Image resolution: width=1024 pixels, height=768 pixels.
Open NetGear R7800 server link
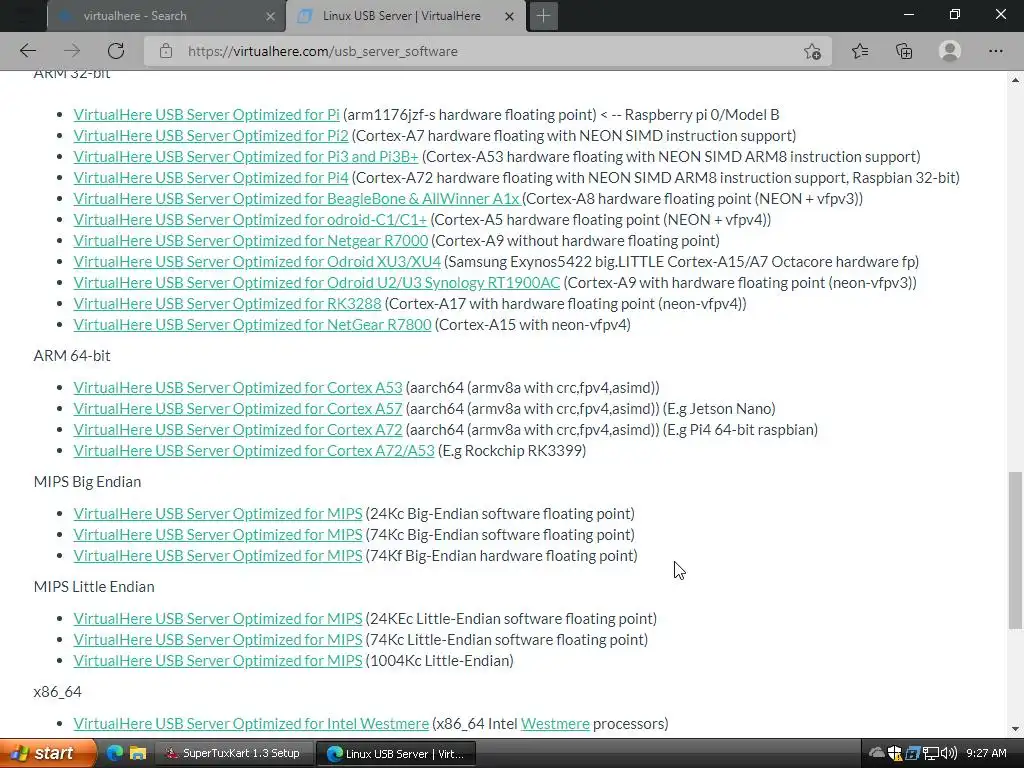pyautogui.click(x=252, y=324)
